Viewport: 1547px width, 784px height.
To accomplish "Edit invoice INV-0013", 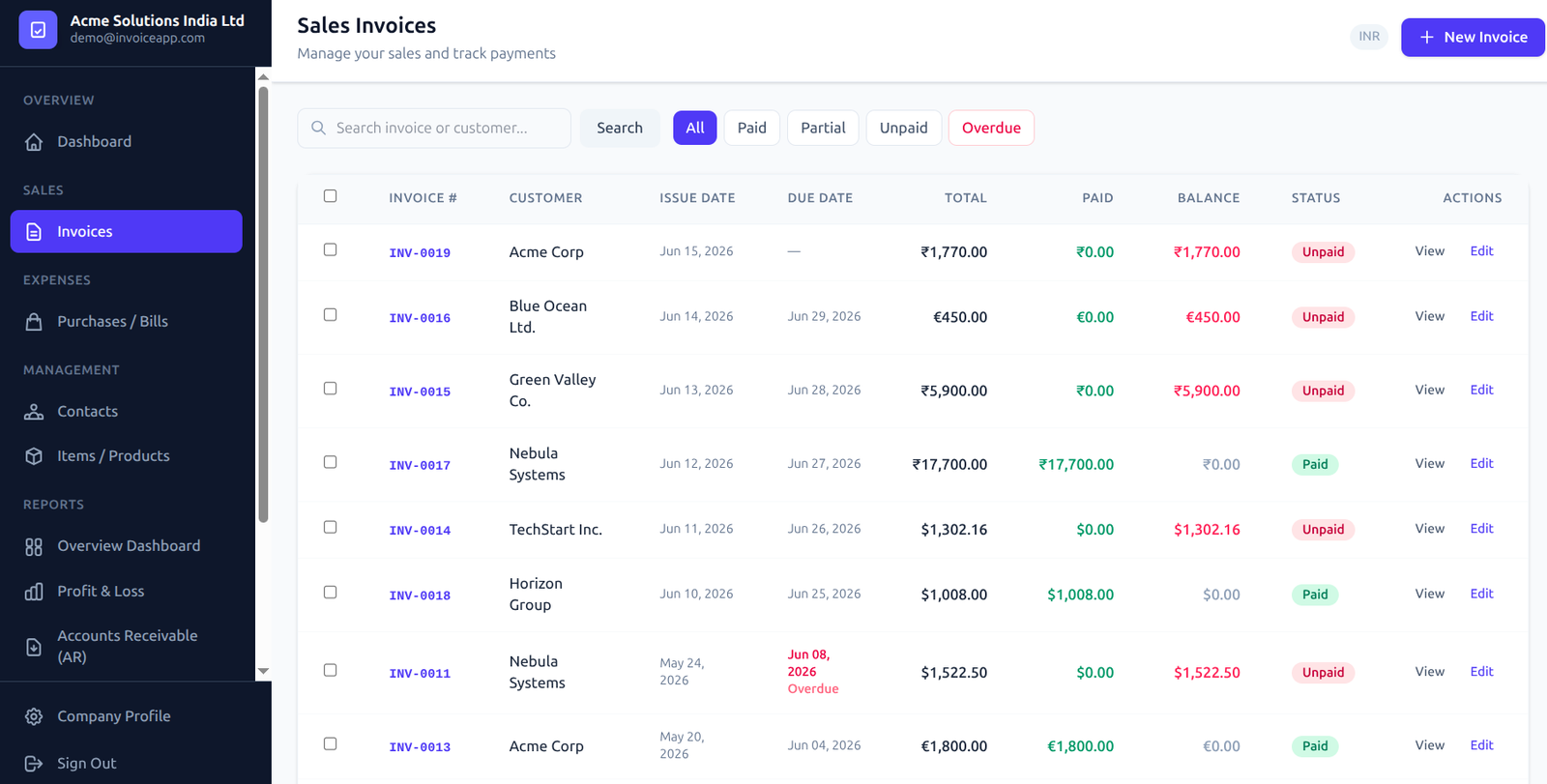I will (x=1481, y=745).
